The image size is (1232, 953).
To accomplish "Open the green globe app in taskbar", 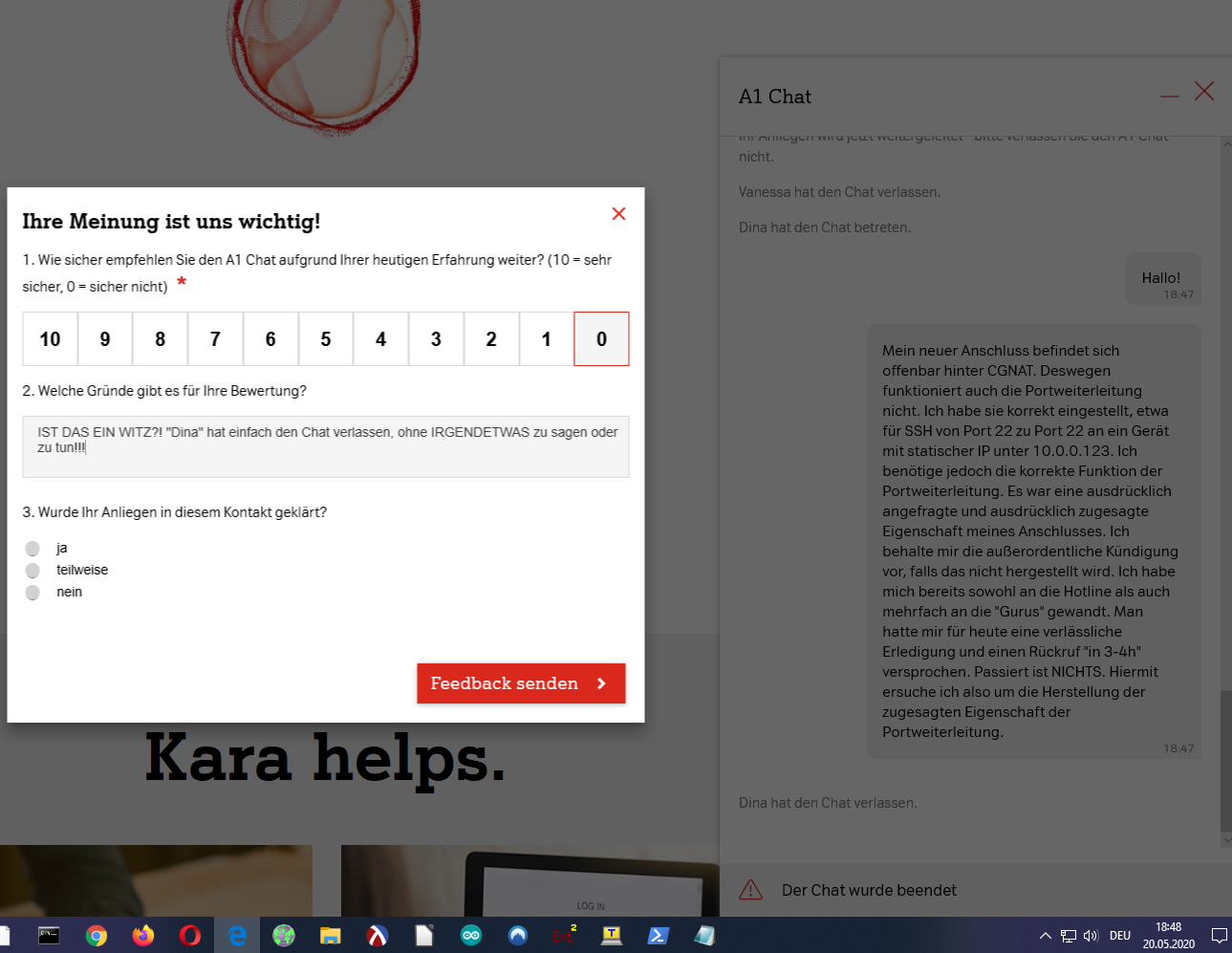I will [283, 936].
